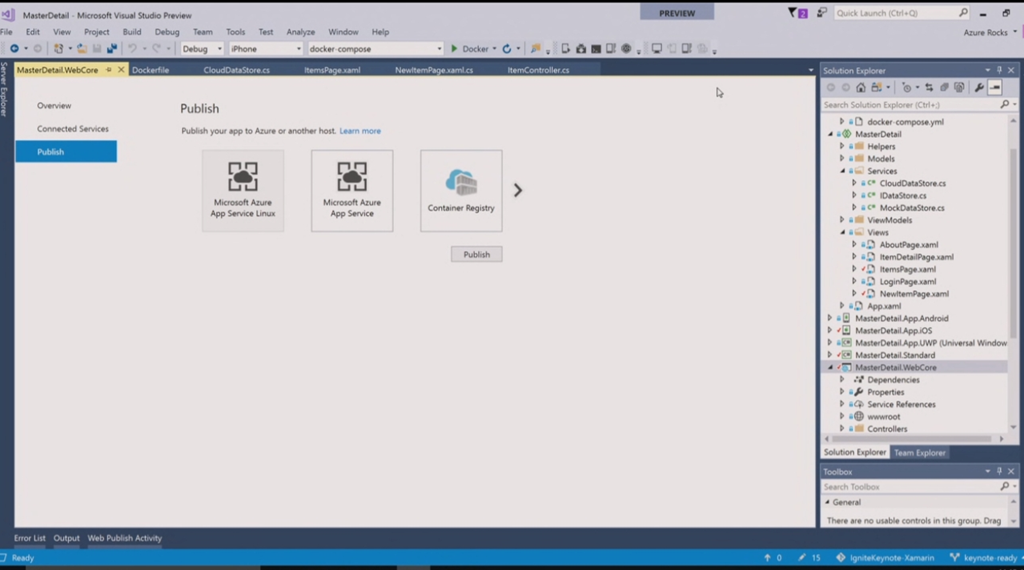This screenshot has height=570, width=1024.
Task: Open the Docker run target dropdown arrow
Action: [494, 49]
